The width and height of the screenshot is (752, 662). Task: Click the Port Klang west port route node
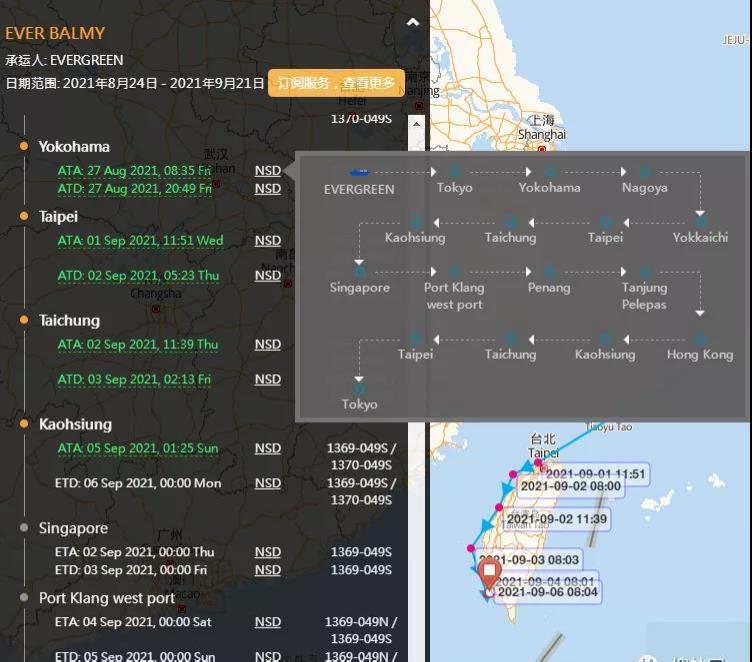click(x=455, y=272)
